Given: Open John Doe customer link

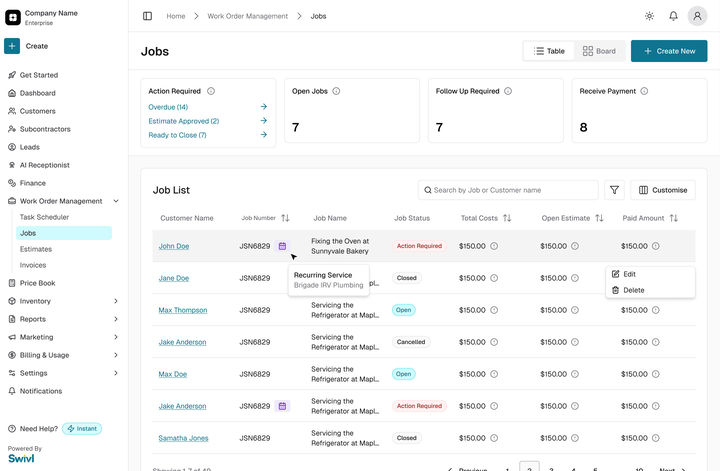Looking at the screenshot, I should (174, 246).
